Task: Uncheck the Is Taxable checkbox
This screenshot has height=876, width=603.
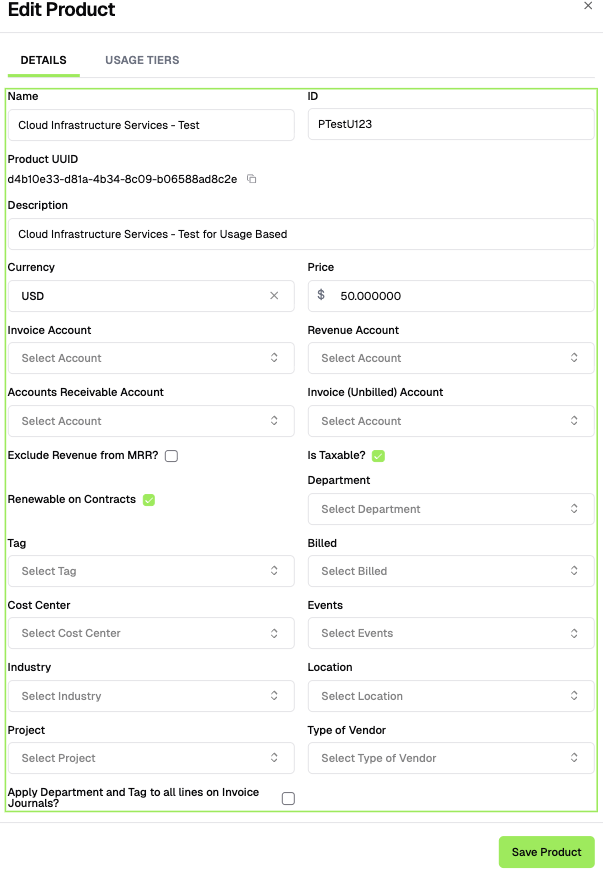Action: tap(378, 456)
